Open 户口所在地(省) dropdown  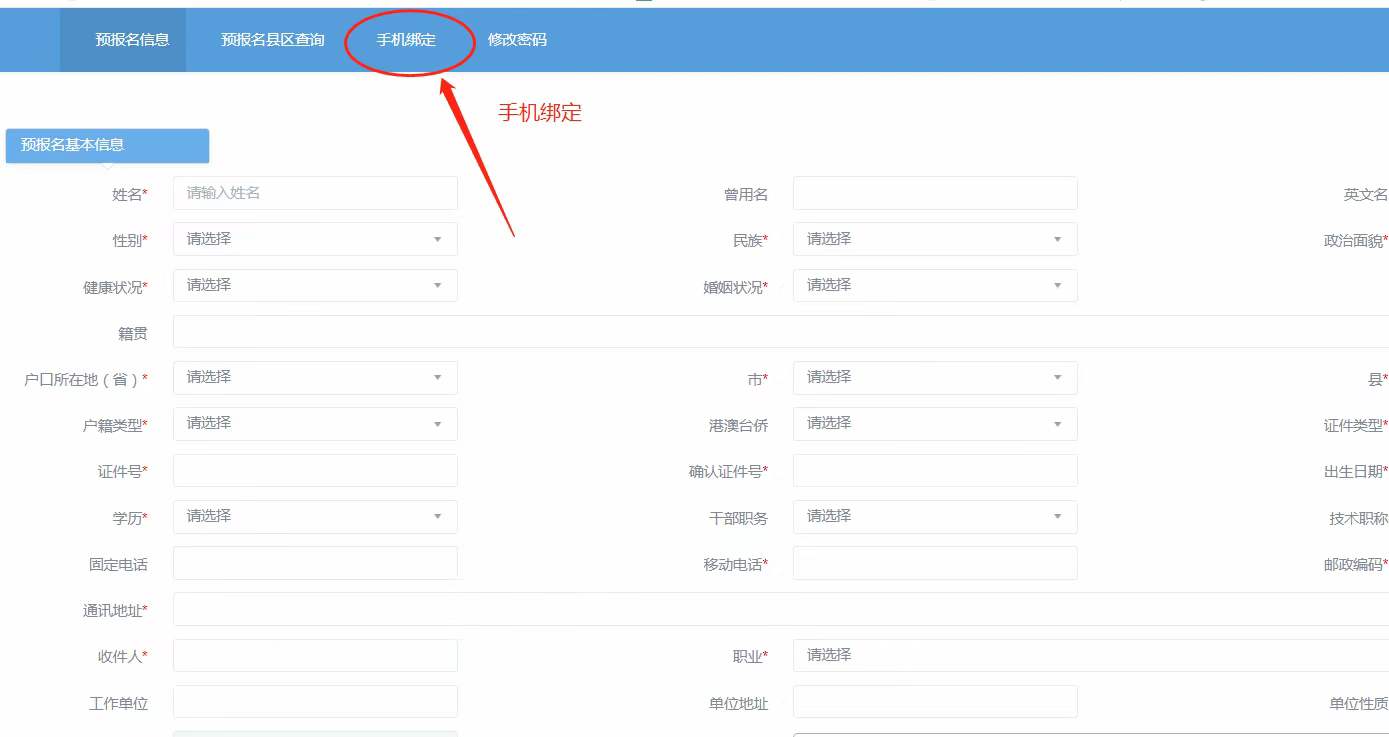click(315, 377)
